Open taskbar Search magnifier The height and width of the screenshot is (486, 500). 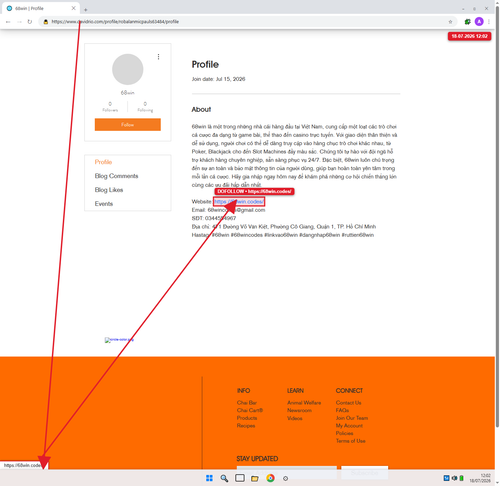tap(224, 478)
